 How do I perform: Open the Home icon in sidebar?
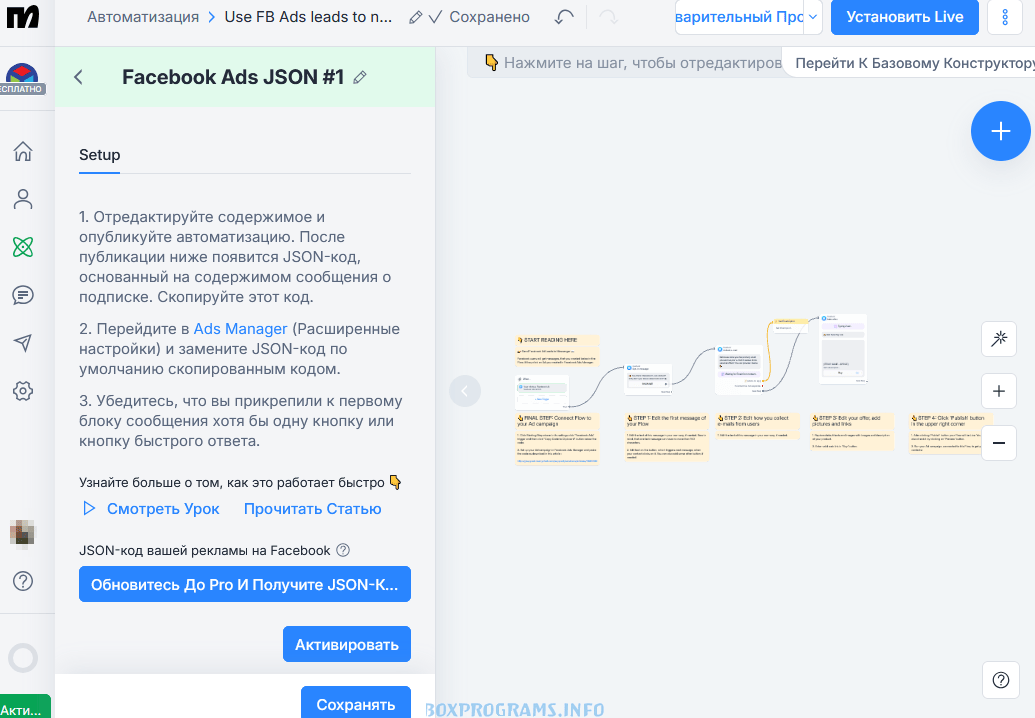pyautogui.click(x=22, y=151)
